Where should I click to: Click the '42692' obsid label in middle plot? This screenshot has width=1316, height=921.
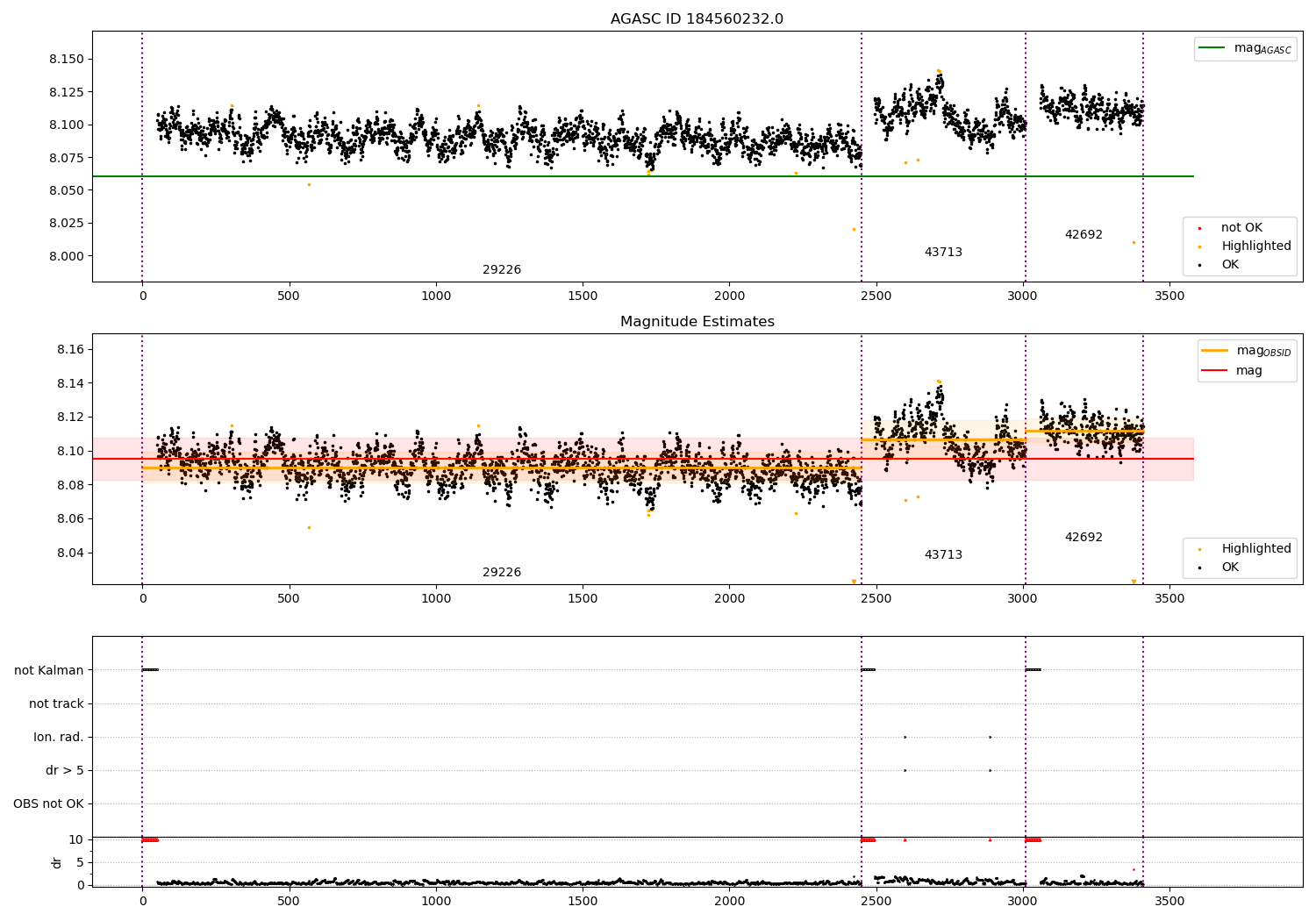pyautogui.click(x=1084, y=538)
